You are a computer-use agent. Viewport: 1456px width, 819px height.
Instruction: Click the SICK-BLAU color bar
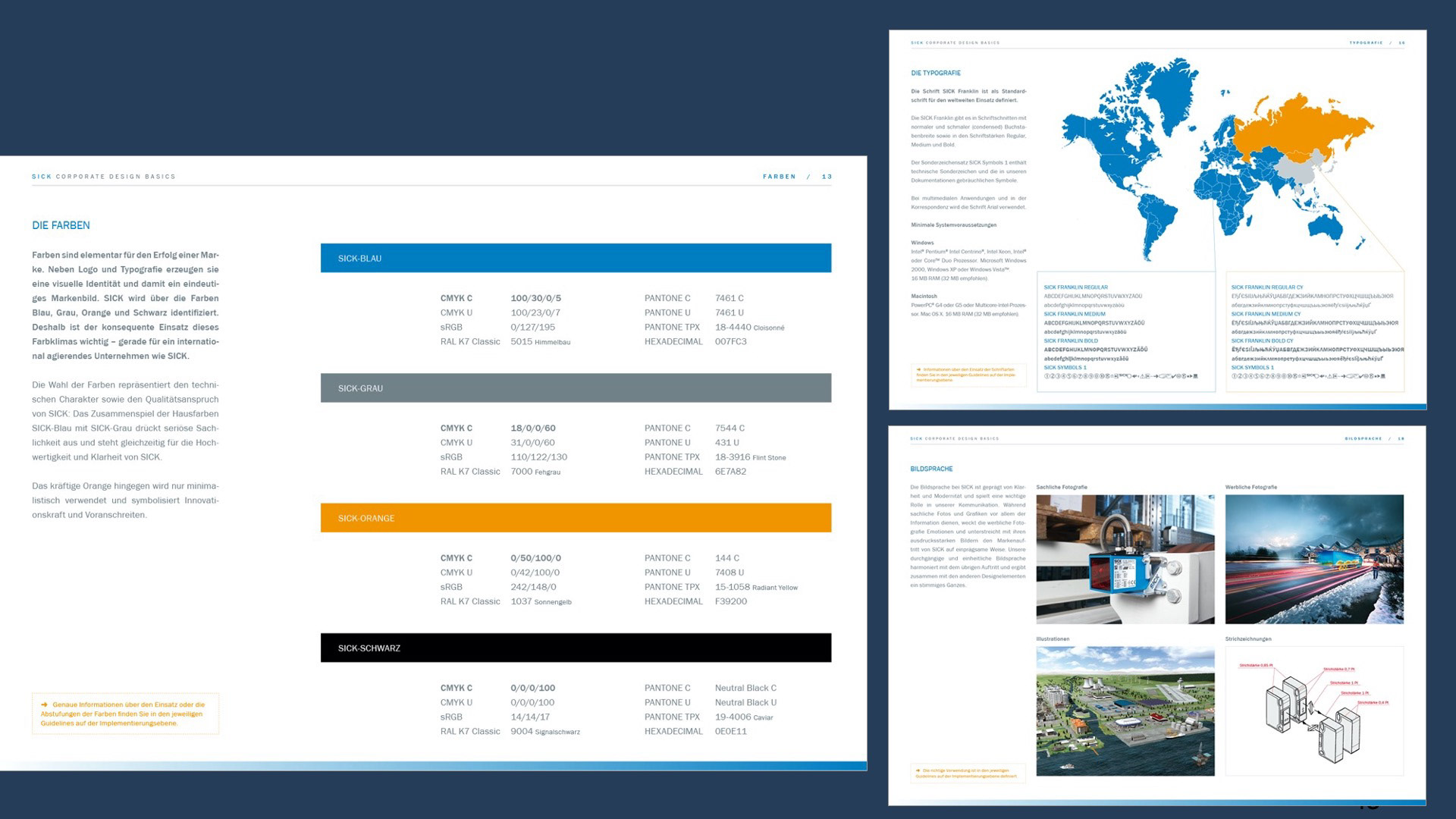pyautogui.click(x=576, y=258)
